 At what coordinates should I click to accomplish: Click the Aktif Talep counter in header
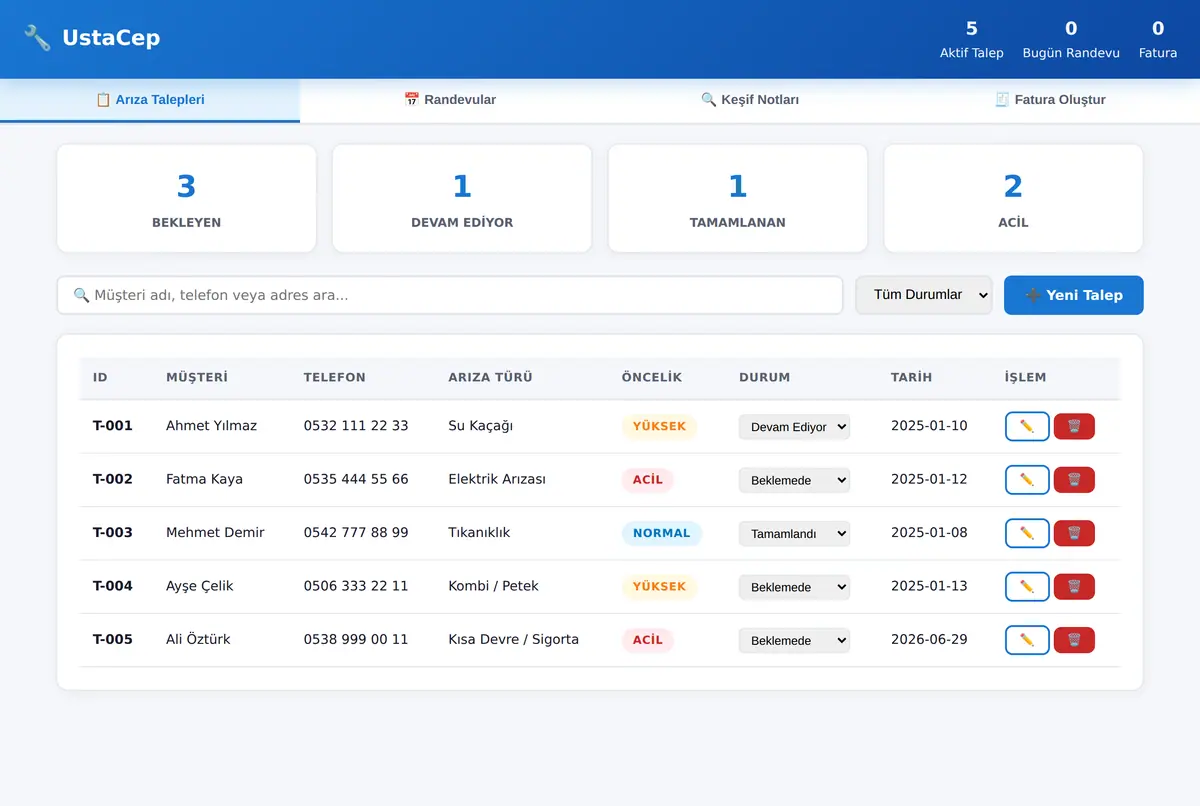click(972, 39)
